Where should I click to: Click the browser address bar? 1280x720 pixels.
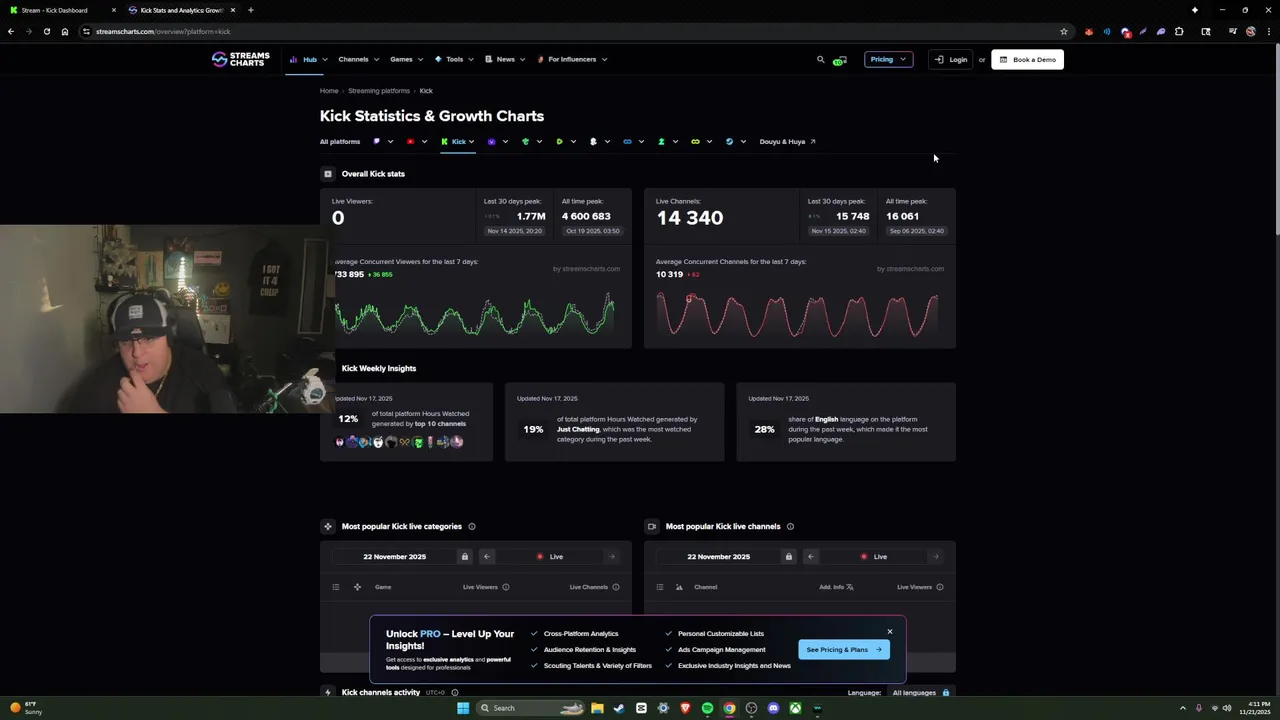pos(570,31)
